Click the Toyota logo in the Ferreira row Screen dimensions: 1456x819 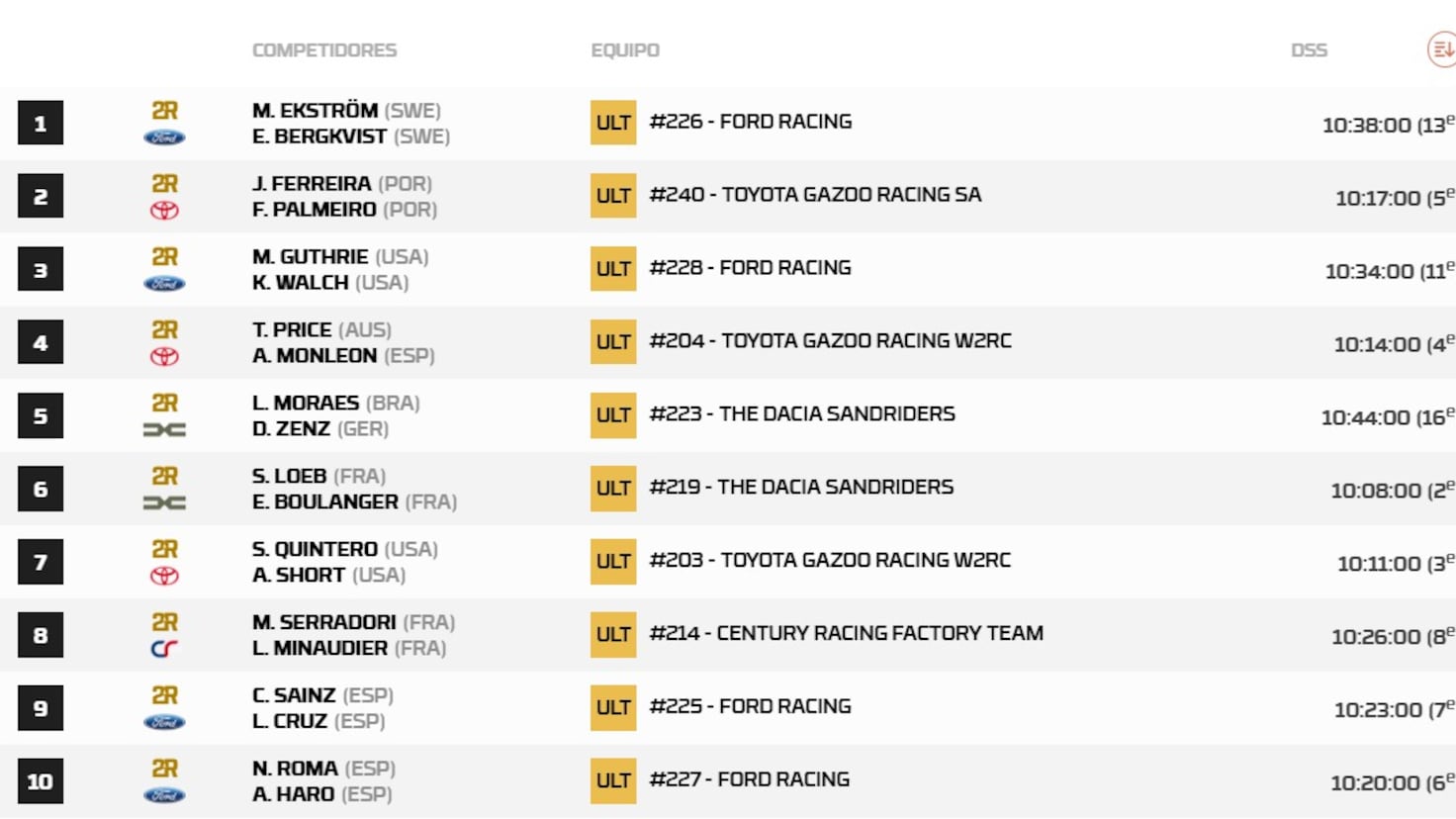(x=164, y=211)
